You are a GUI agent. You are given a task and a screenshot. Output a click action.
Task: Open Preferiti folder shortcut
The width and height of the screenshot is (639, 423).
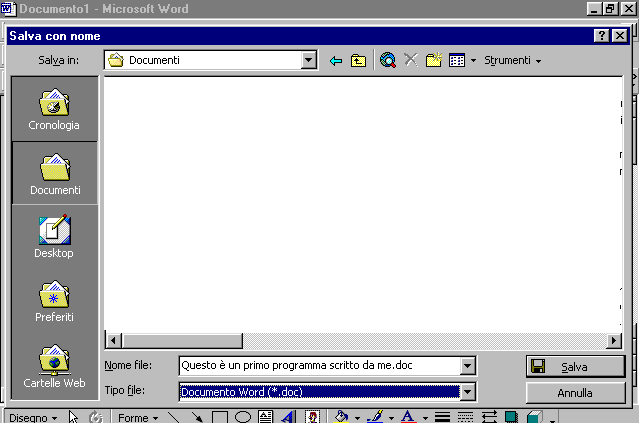click(x=55, y=301)
